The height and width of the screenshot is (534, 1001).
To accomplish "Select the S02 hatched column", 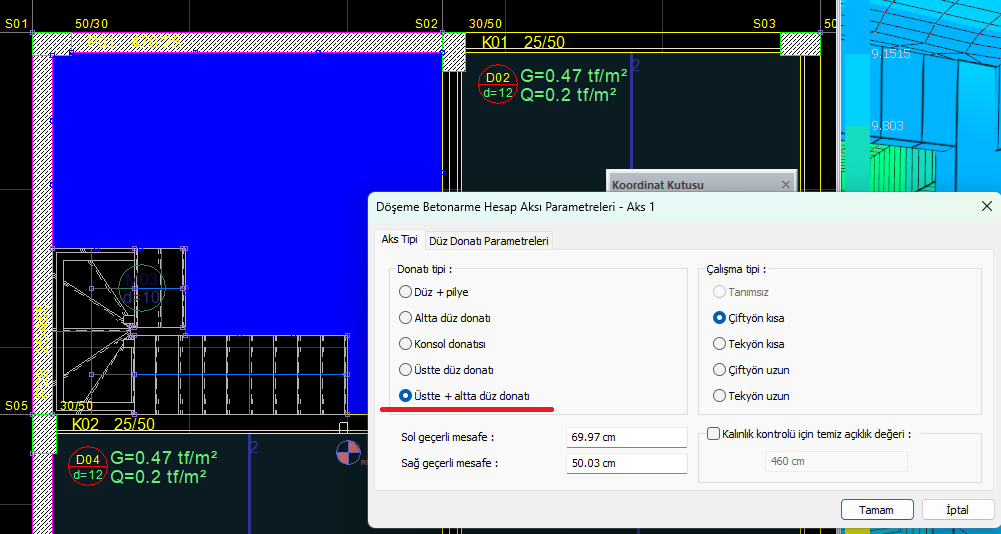I will click(x=454, y=52).
